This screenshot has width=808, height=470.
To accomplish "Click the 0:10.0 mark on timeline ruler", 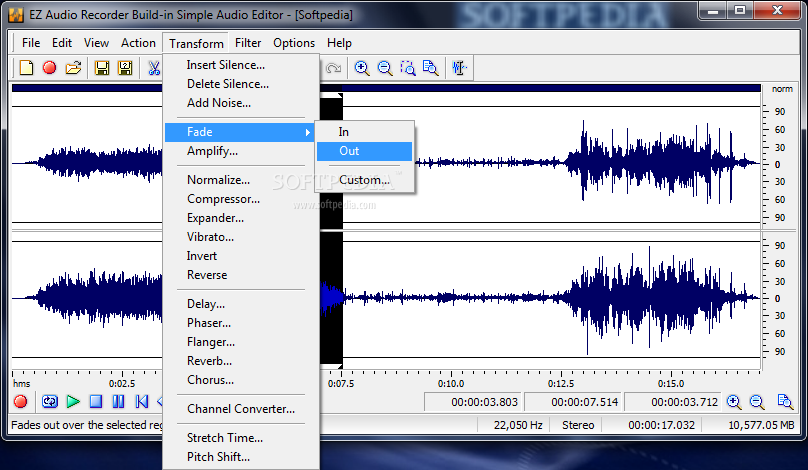I will pyautogui.click(x=451, y=383).
